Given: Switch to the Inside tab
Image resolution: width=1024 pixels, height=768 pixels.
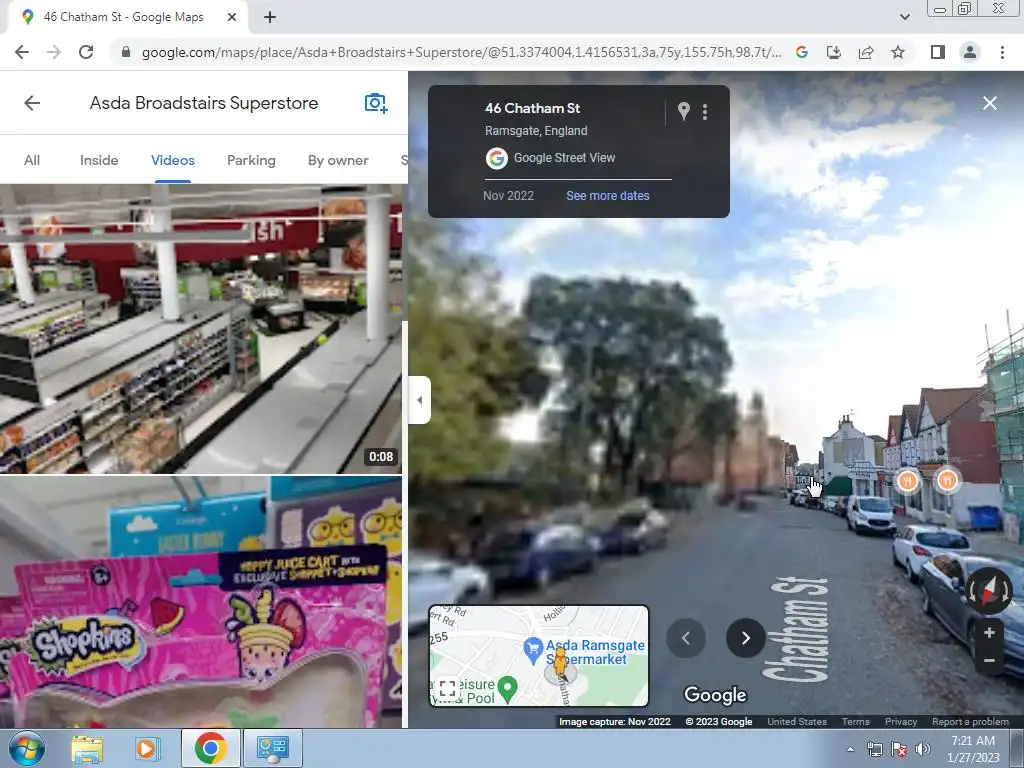Looking at the screenshot, I should (x=99, y=160).
